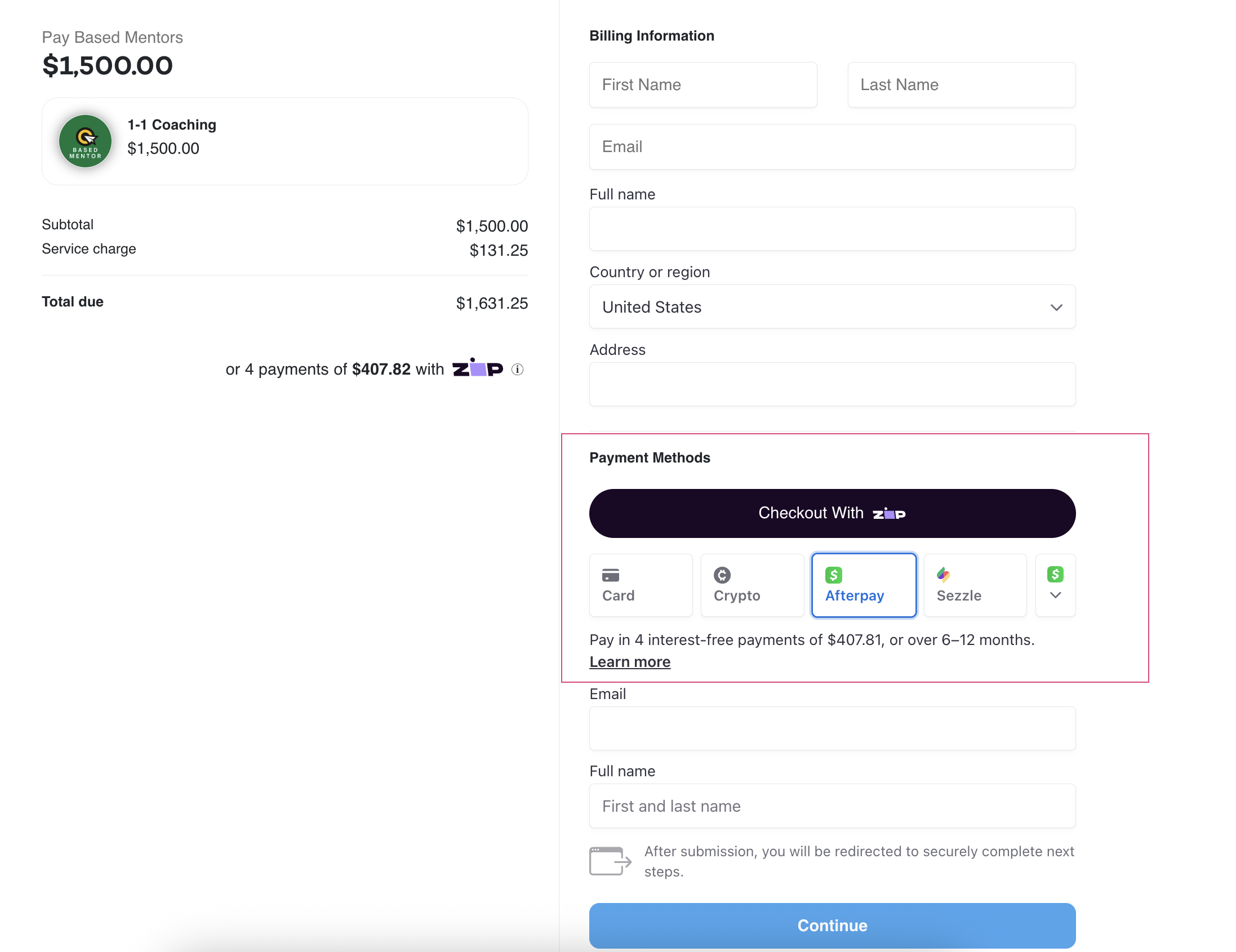Click the Based Mentor logo

pyautogui.click(x=86, y=141)
